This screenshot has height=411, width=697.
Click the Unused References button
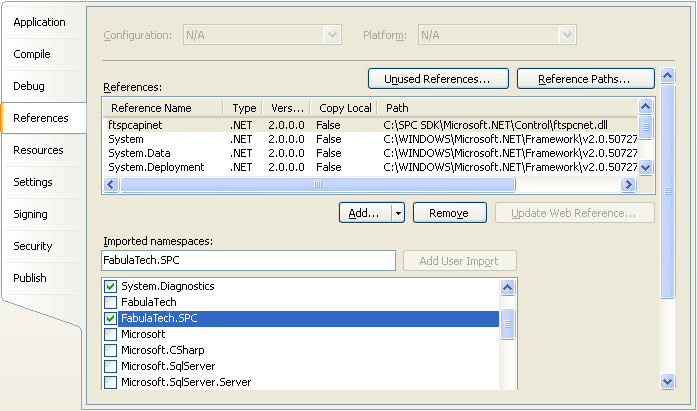point(438,79)
